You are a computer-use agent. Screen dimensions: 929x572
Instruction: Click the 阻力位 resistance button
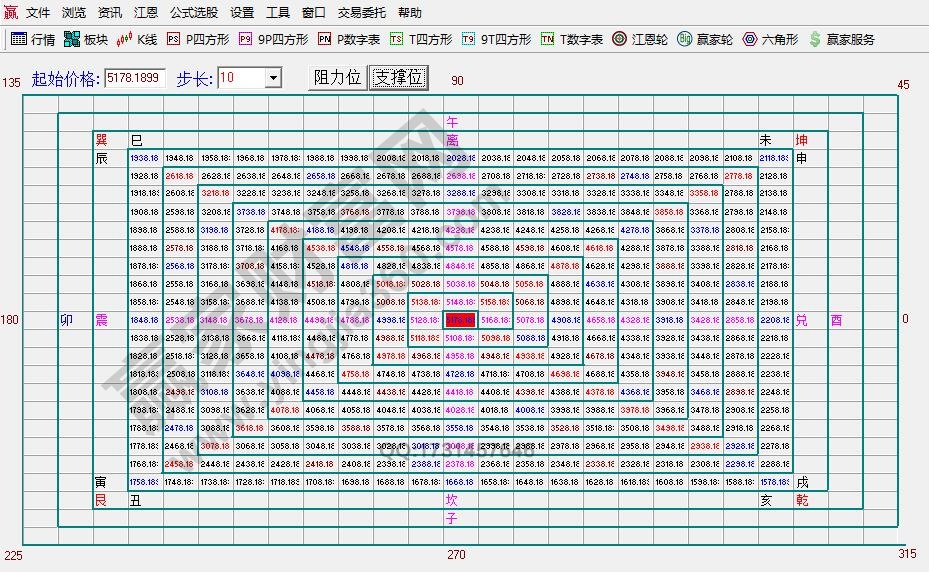(337, 78)
